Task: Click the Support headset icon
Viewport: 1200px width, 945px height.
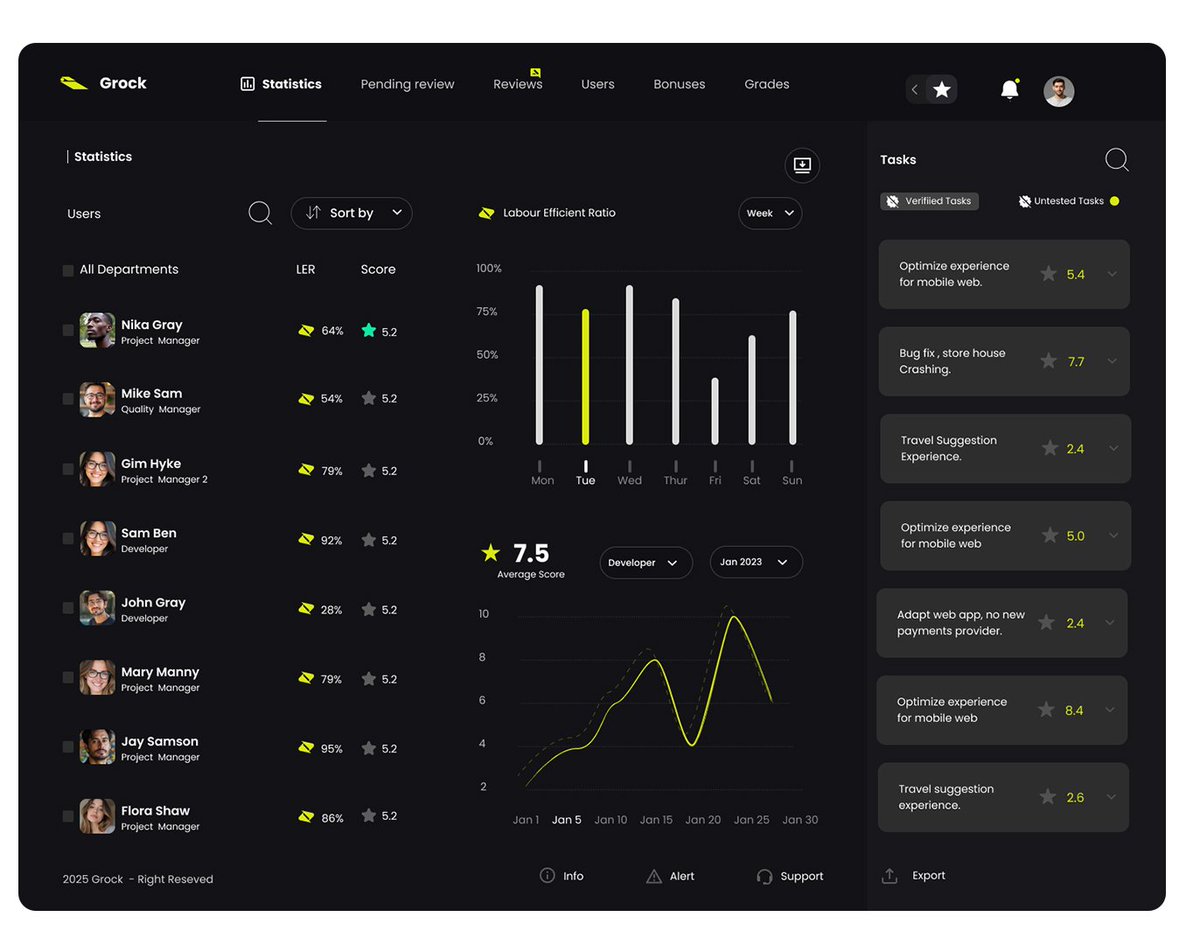Action: [x=765, y=876]
